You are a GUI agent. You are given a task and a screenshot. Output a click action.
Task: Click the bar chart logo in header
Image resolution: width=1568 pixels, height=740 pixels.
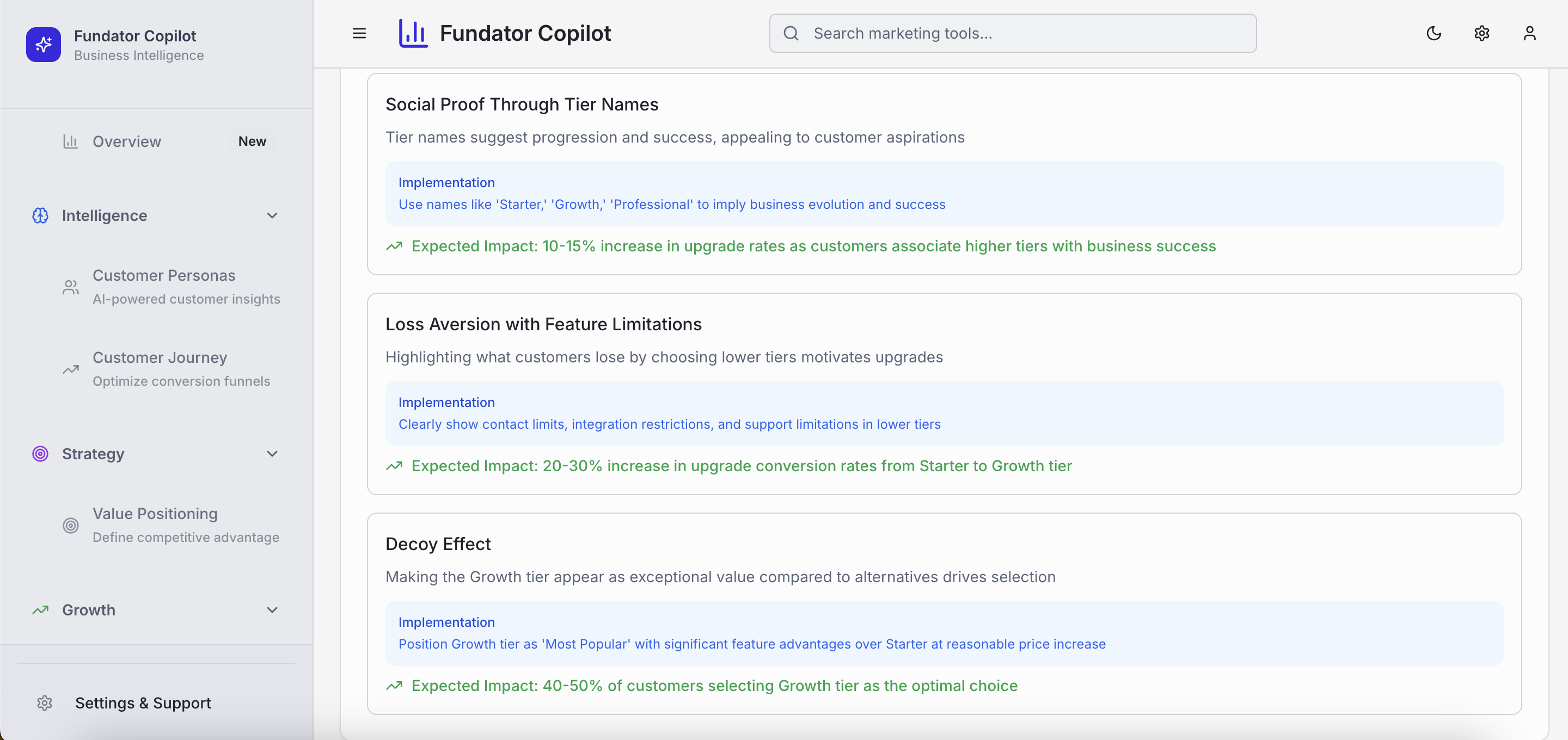413,34
